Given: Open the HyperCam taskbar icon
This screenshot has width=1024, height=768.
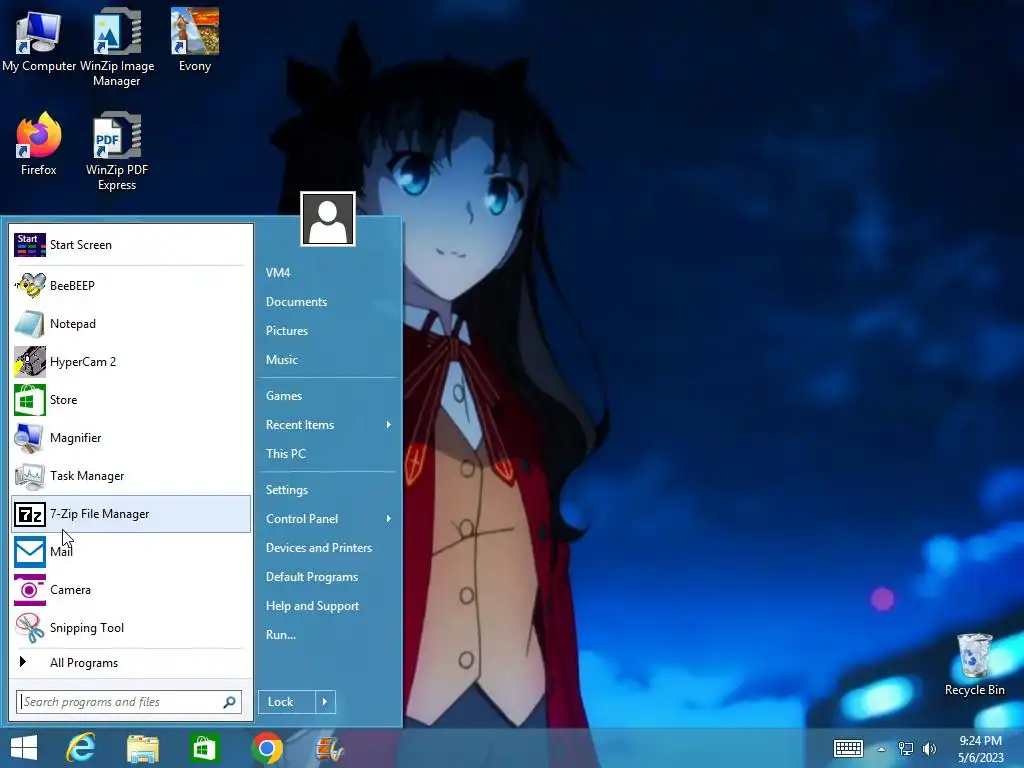Looking at the screenshot, I should tap(328, 748).
